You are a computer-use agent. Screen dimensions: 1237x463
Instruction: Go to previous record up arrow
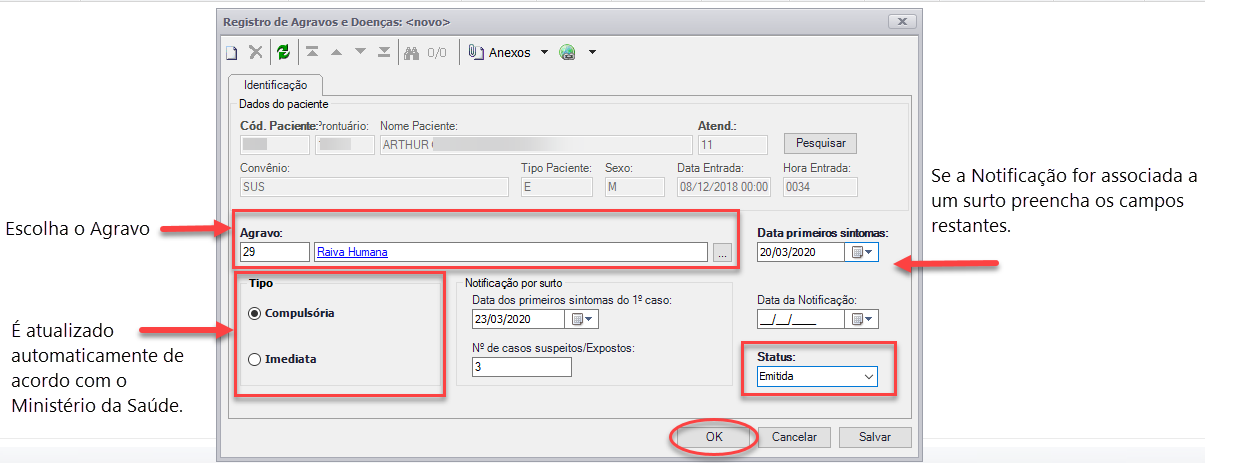coord(336,53)
